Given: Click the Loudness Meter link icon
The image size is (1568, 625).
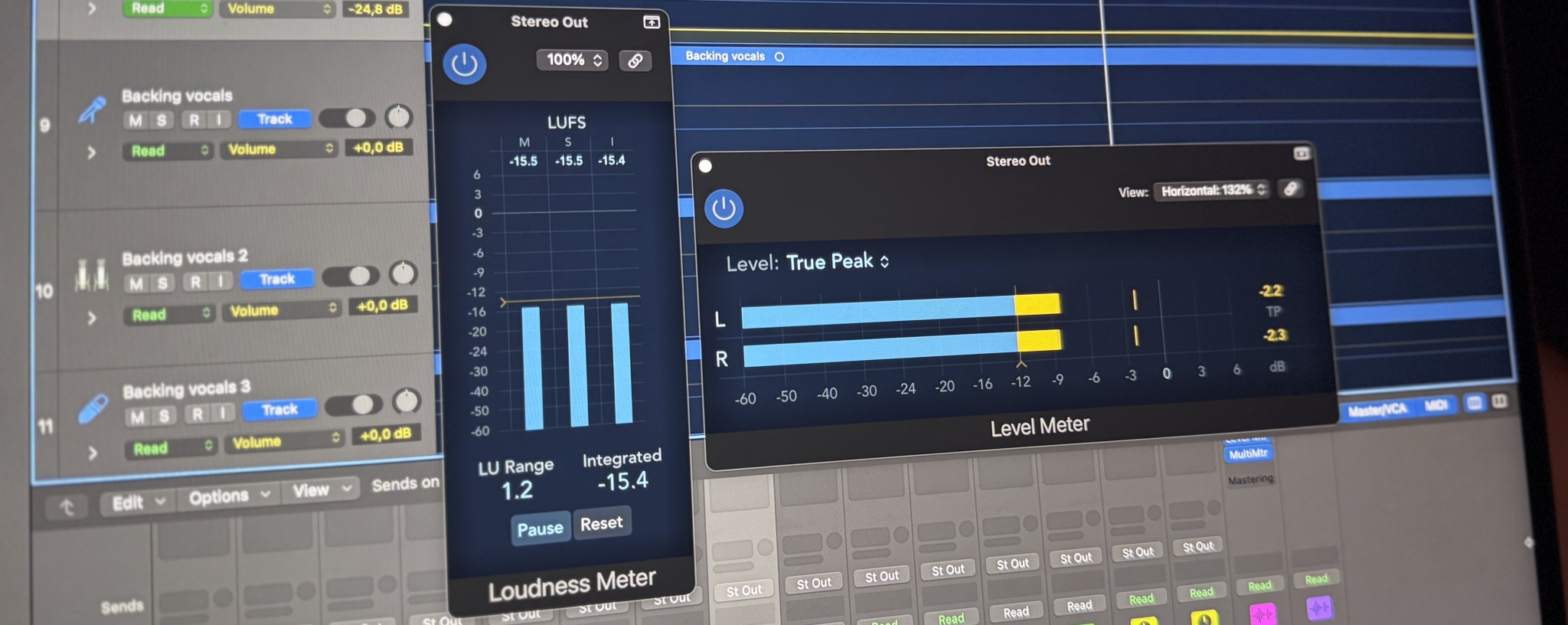Looking at the screenshot, I should tap(635, 61).
